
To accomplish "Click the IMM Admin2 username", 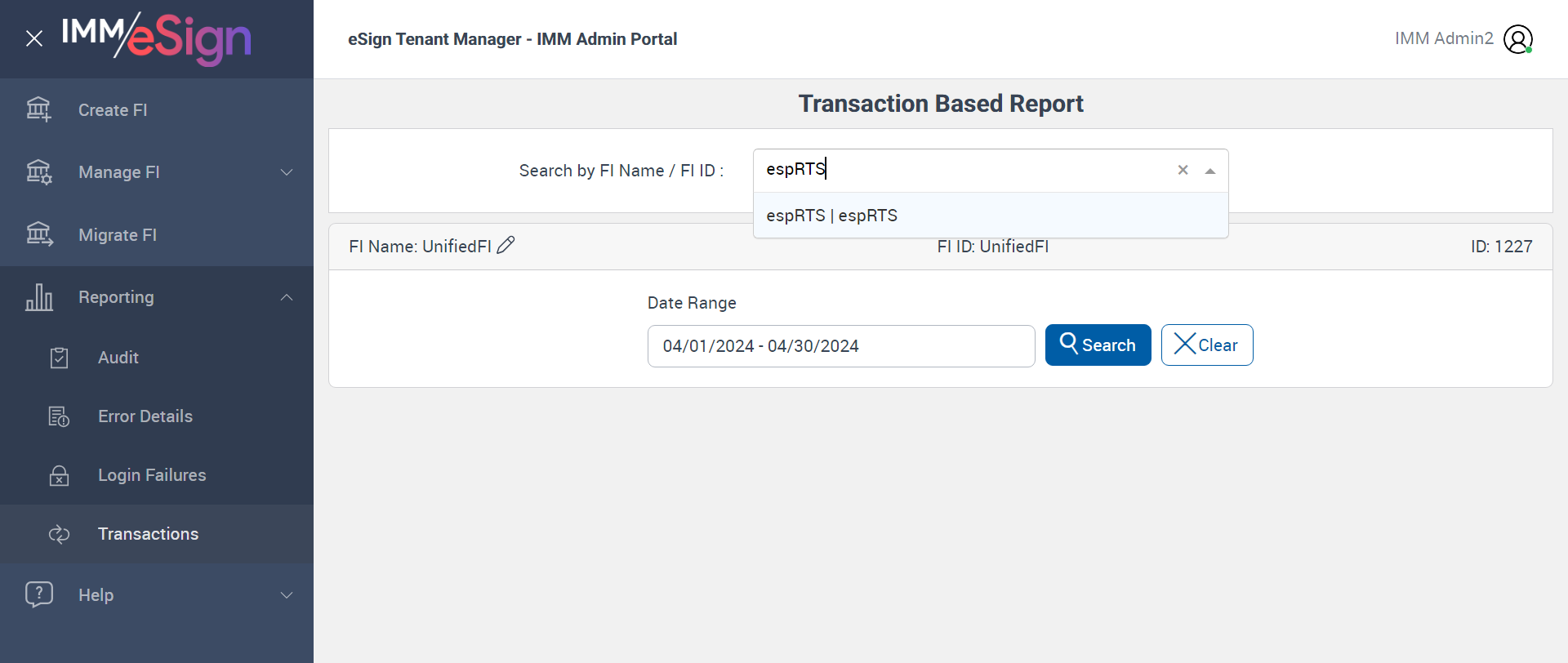I will pos(1444,38).
